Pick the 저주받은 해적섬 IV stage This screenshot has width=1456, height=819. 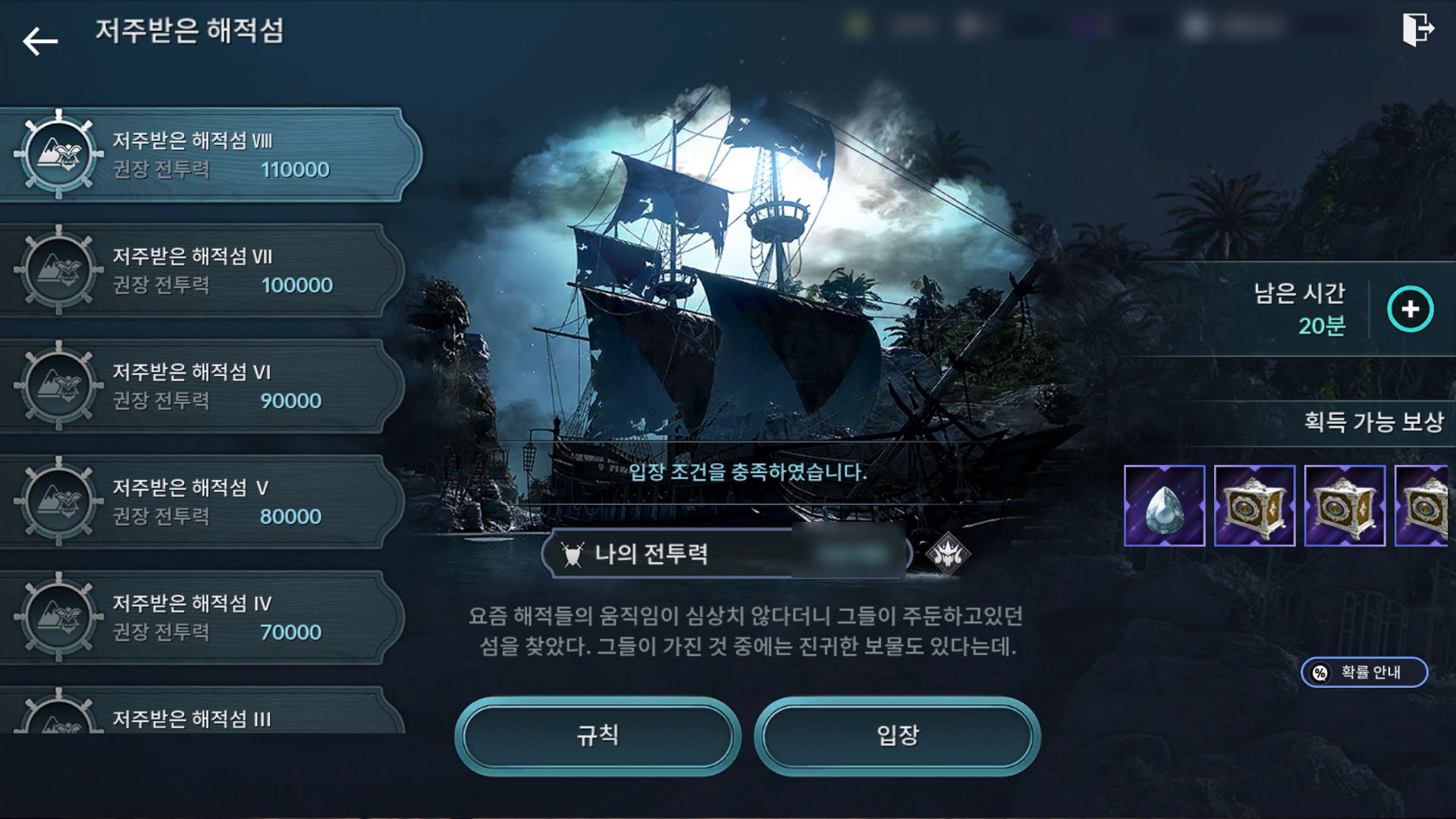click(202, 618)
